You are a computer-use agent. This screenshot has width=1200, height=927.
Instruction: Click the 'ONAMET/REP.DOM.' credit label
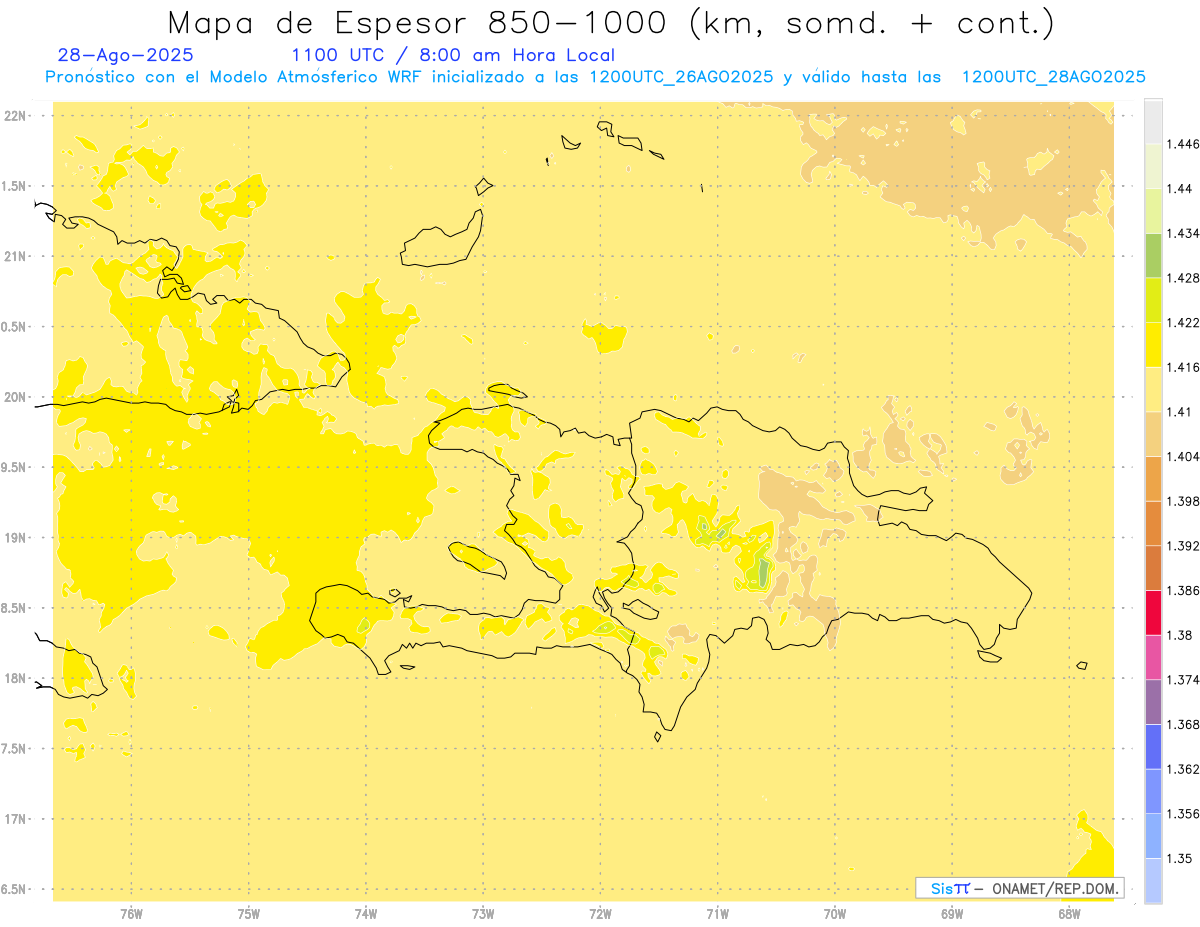click(1057, 888)
